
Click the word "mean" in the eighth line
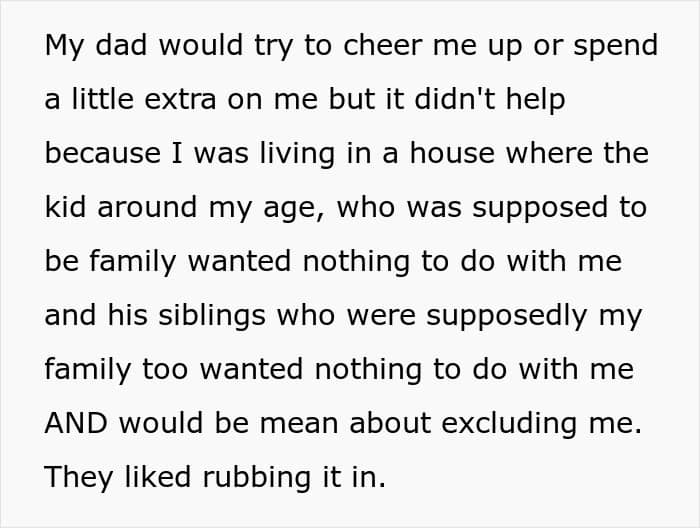pyautogui.click(x=299, y=423)
